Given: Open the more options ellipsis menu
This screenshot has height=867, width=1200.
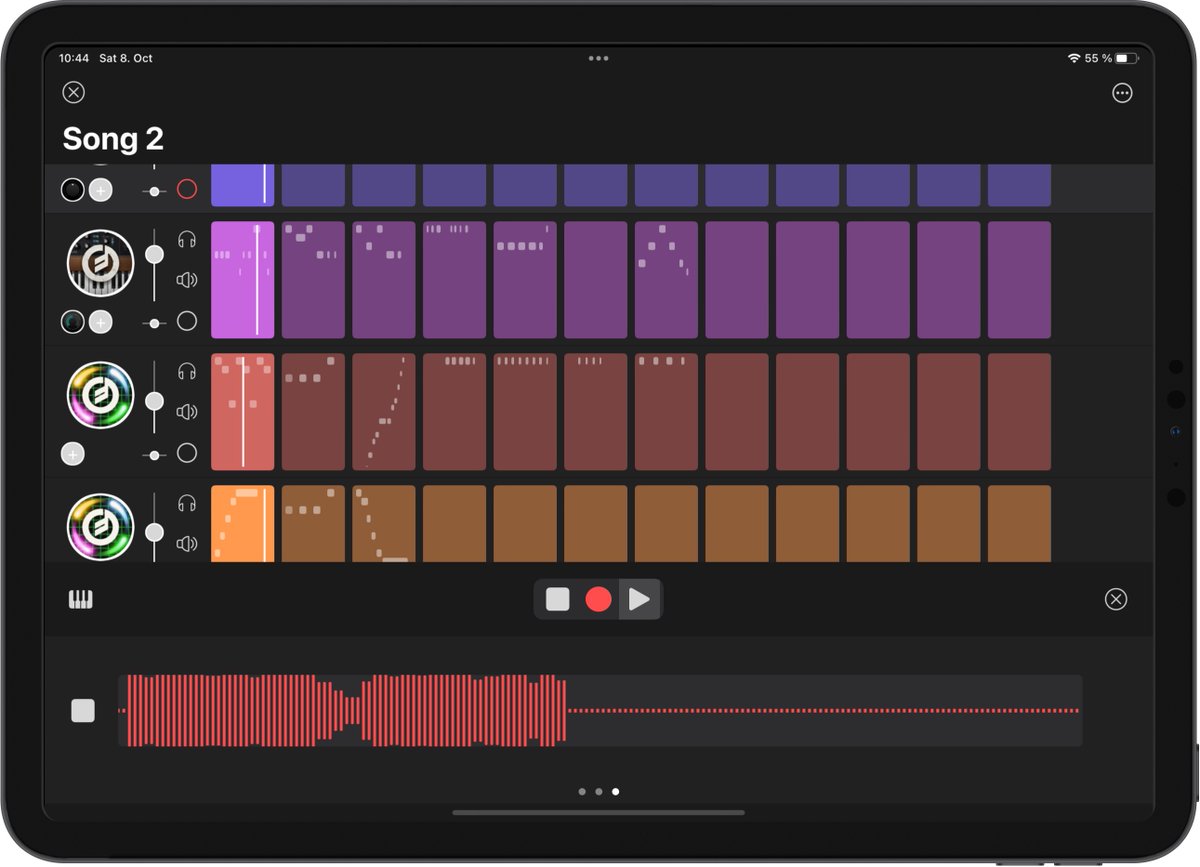Looking at the screenshot, I should click(x=1122, y=92).
